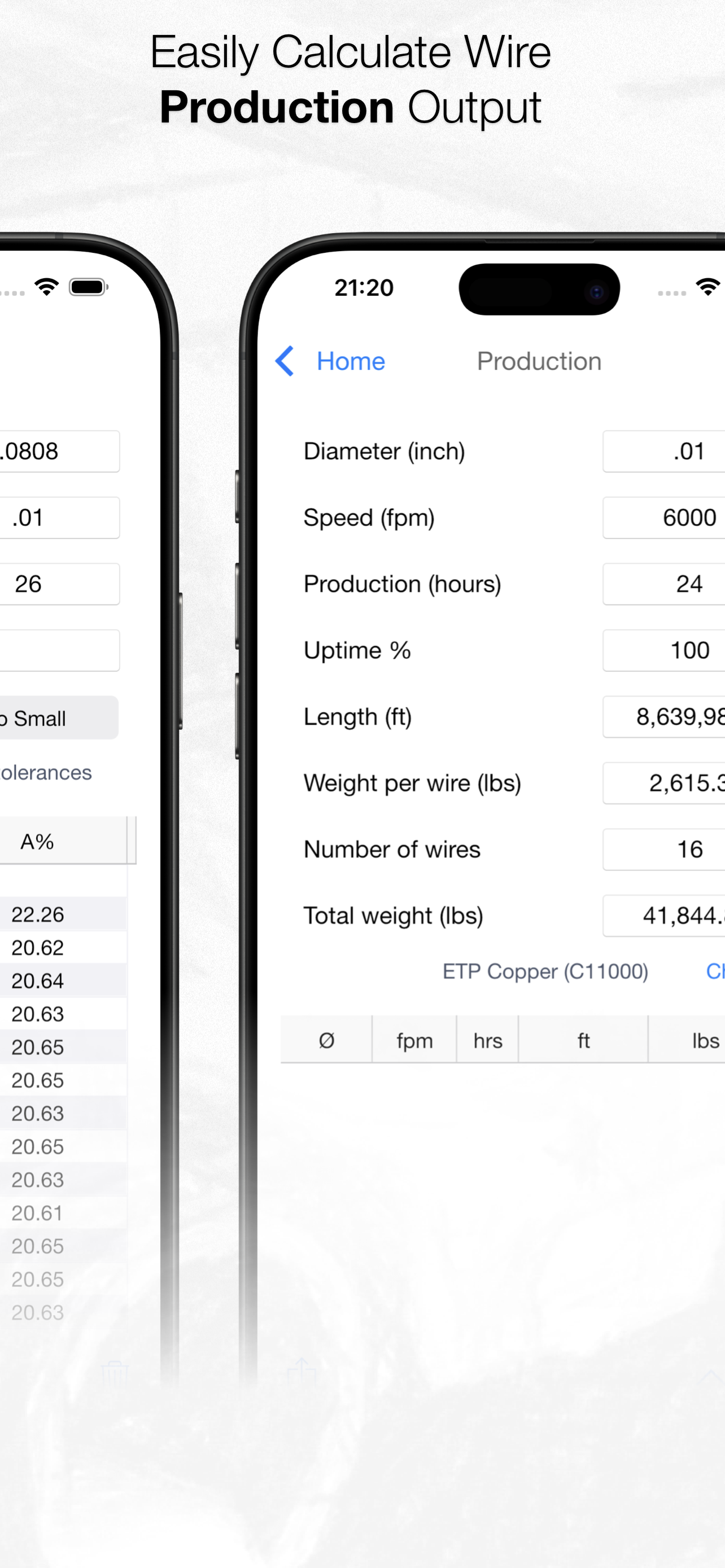Edit the Uptime % field
725x1568 pixels.
point(663,651)
